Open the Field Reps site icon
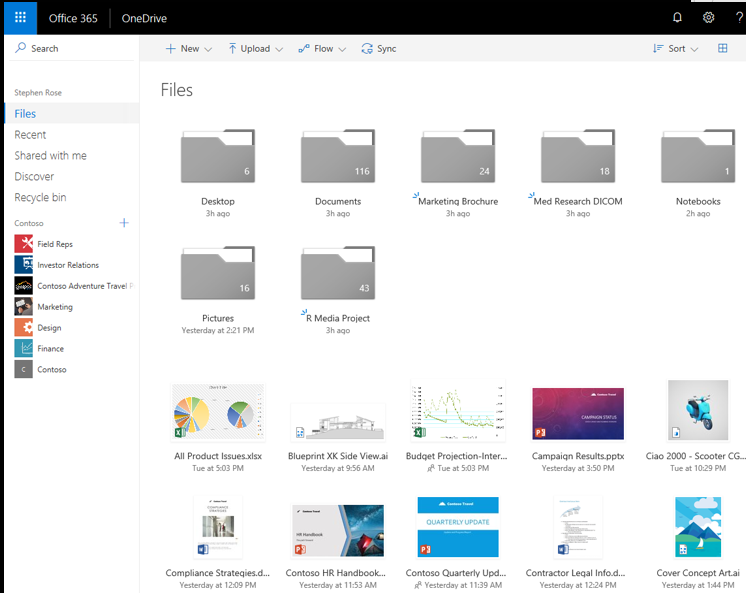The width and height of the screenshot is (746, 593). tap(24, 244)
